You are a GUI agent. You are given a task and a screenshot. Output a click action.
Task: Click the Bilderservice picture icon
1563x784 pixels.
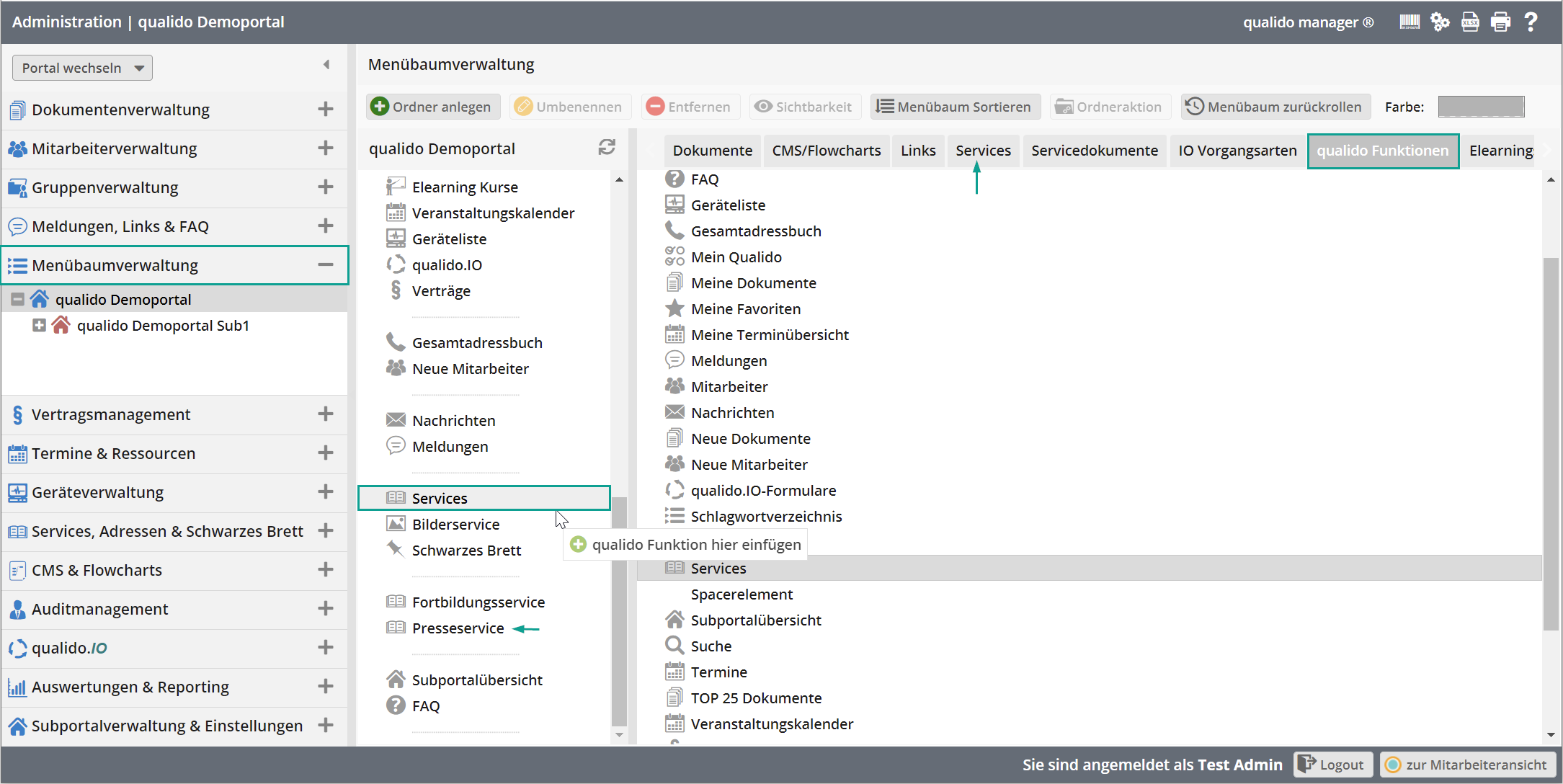tap(396, 524)
